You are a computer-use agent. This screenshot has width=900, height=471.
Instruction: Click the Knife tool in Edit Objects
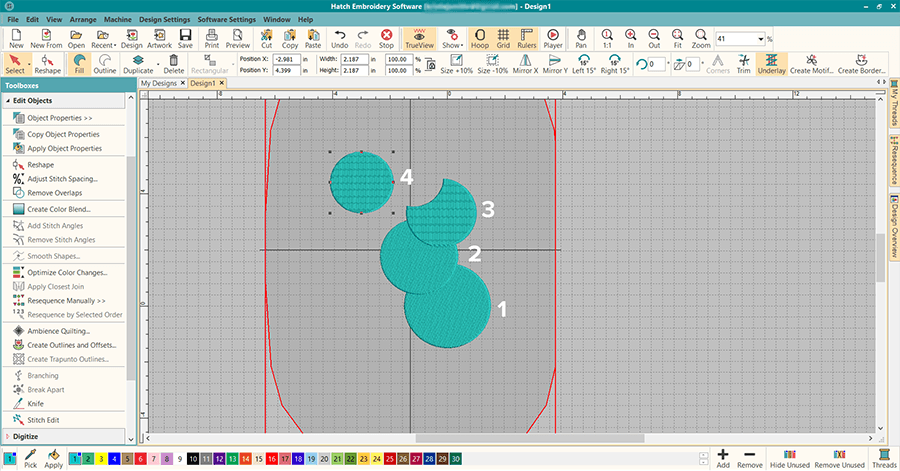coord(35,403)
